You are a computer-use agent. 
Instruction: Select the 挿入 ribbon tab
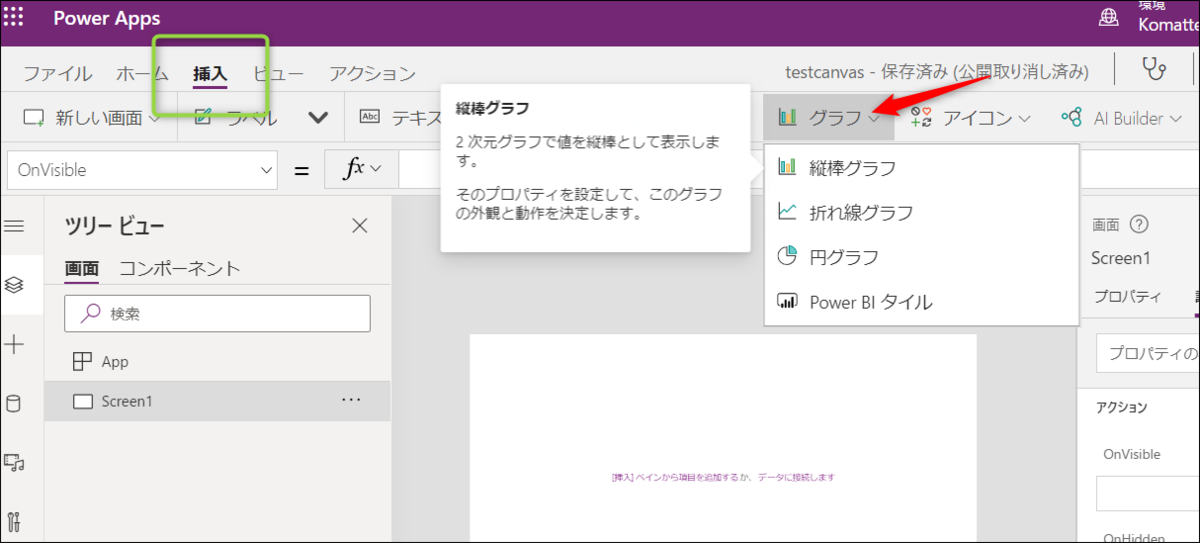[x=210, y=73]
